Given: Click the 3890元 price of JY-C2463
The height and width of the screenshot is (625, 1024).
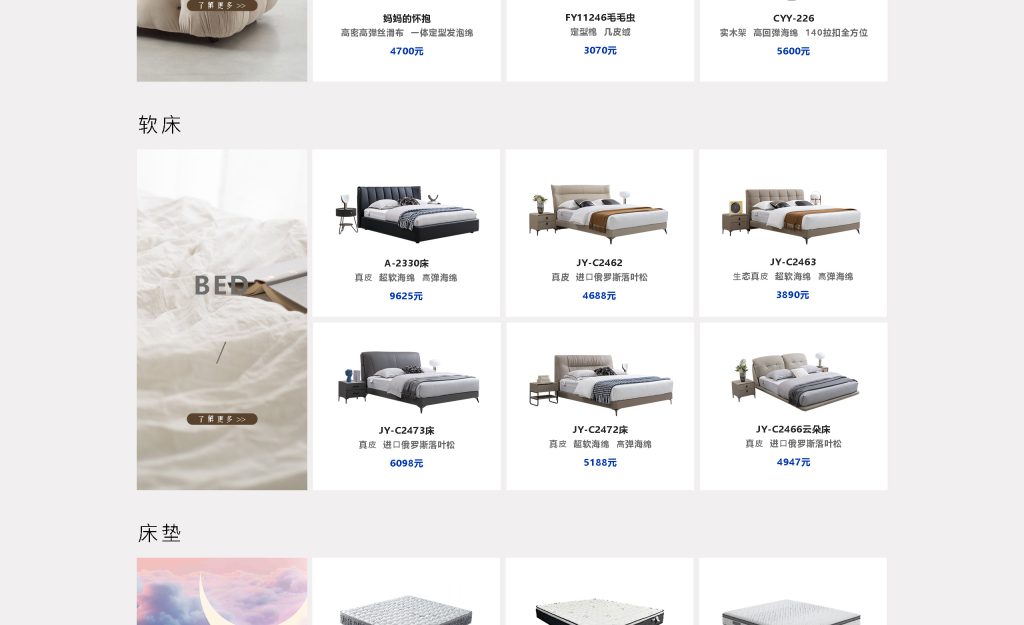Looking at the screenshot, I should (792, 295).
